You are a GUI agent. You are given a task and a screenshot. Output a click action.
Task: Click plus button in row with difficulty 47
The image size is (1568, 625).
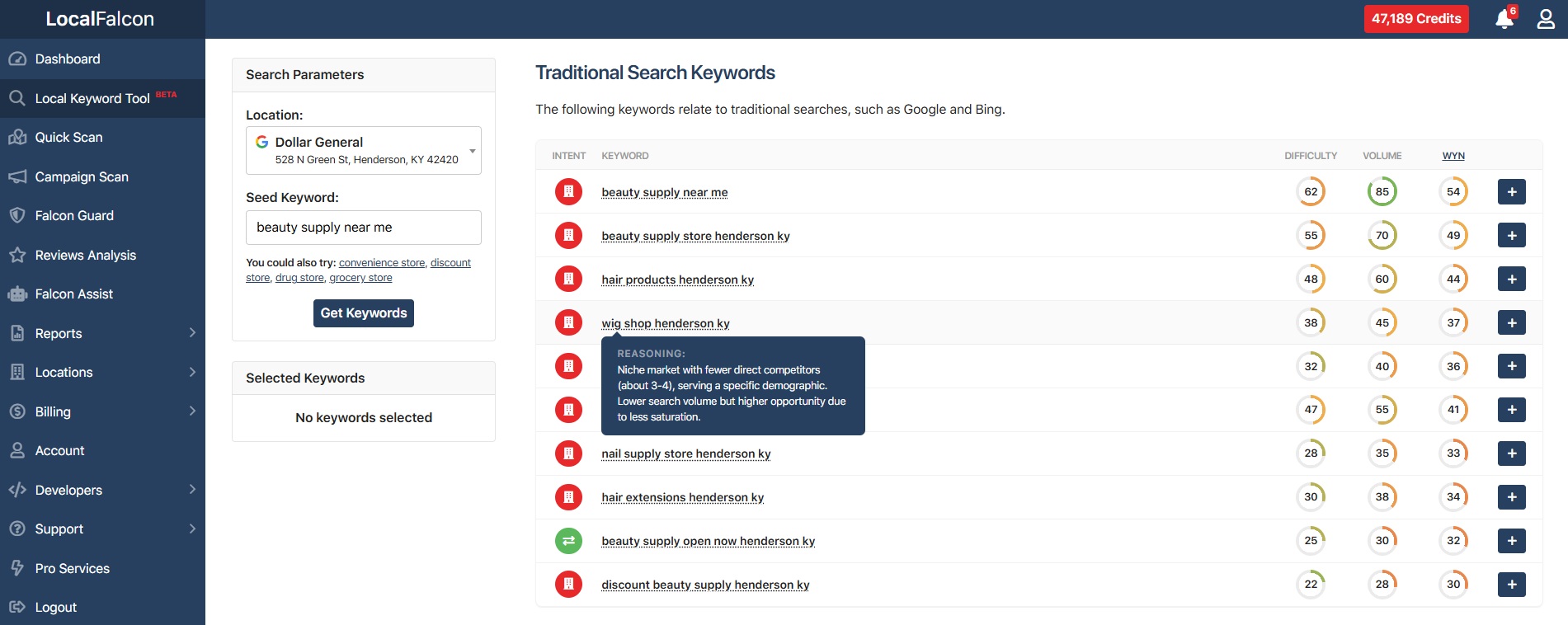(1511, 410)
